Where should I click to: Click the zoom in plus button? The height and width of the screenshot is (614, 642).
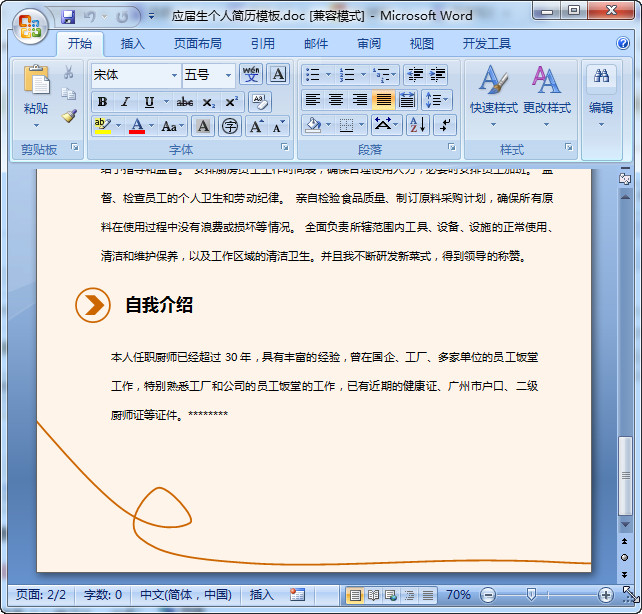[606, 594]
